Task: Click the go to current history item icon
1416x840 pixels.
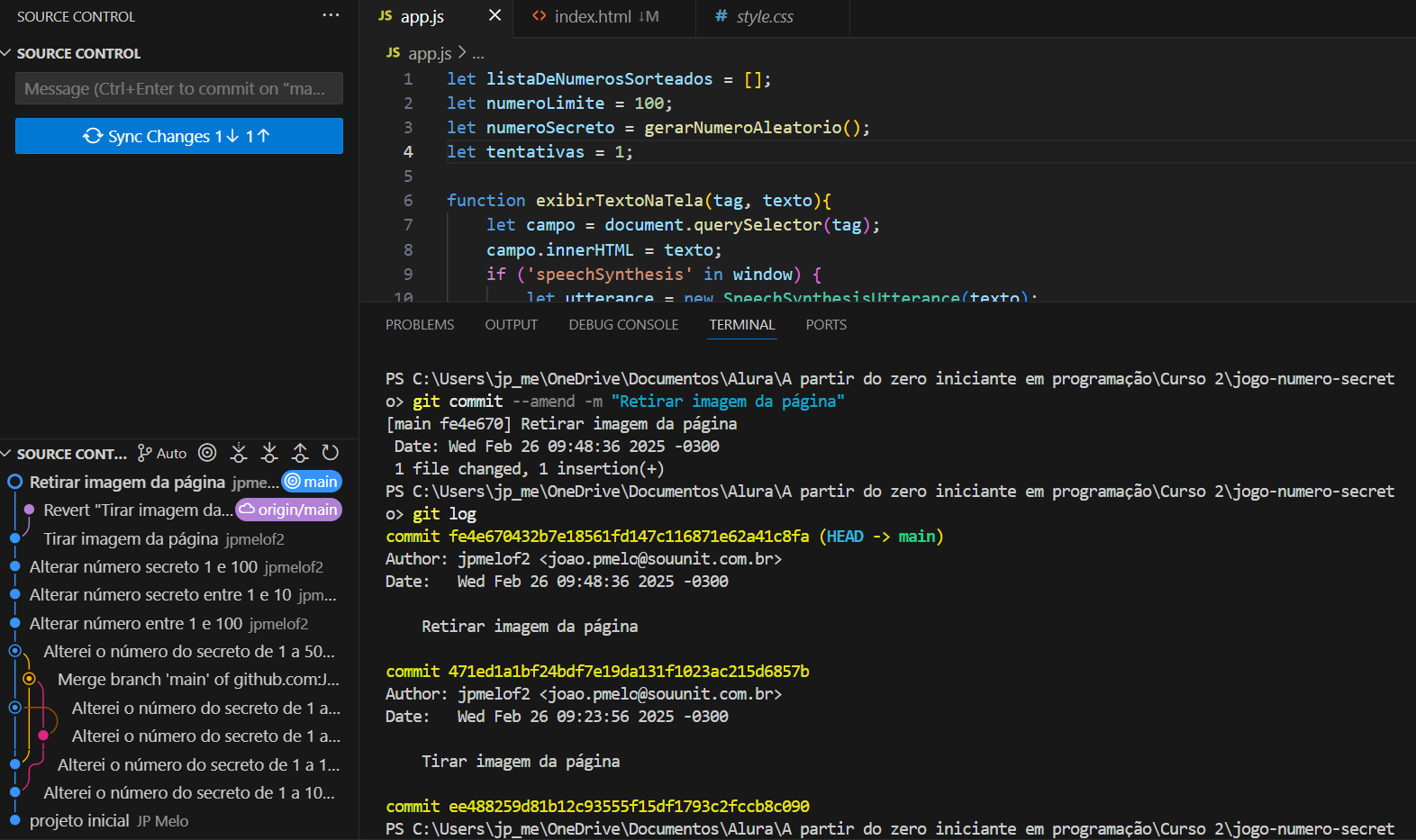Action: click(x=207, y=453)
